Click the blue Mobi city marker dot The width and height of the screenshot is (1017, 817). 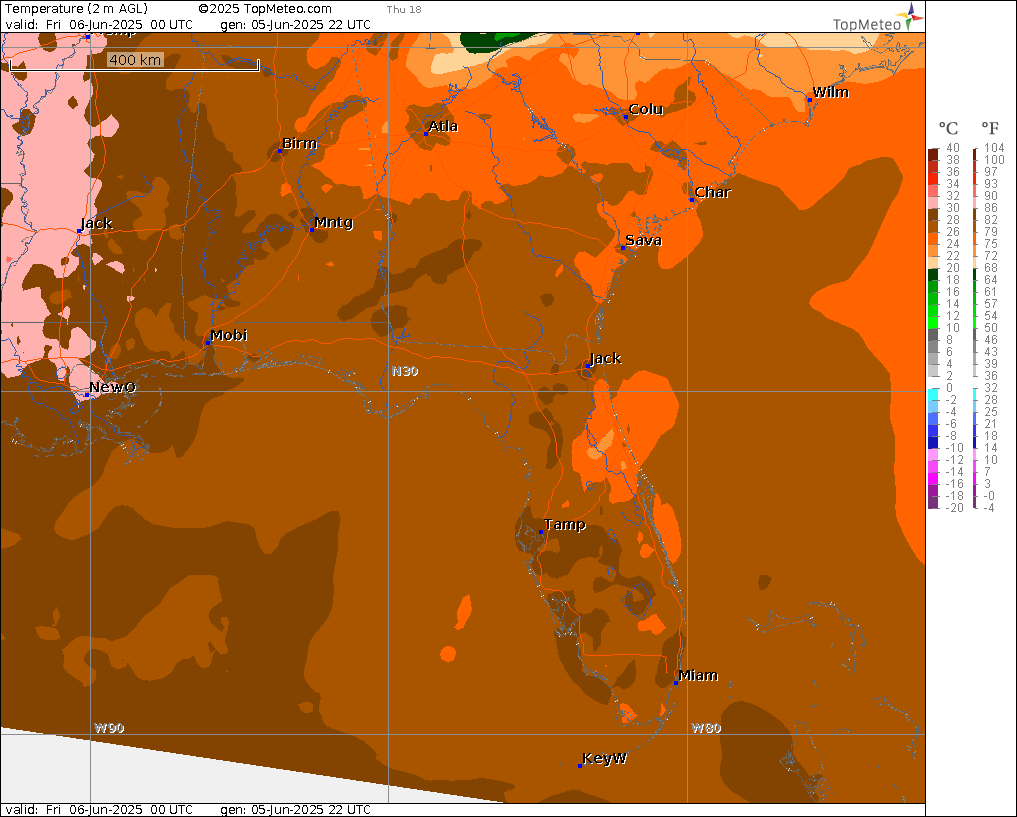208,342
